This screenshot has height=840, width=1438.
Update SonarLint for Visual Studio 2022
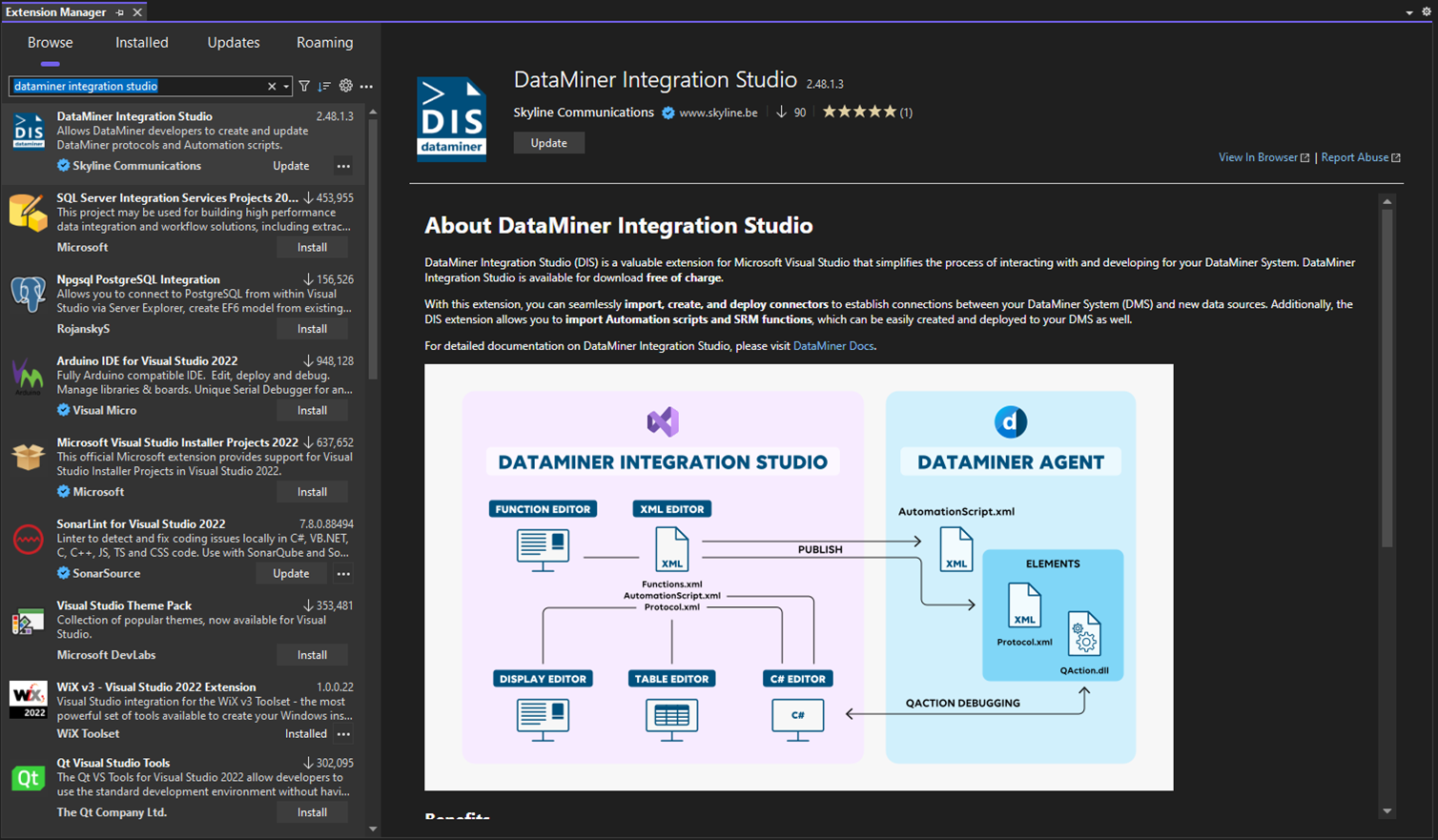[291, 574]
